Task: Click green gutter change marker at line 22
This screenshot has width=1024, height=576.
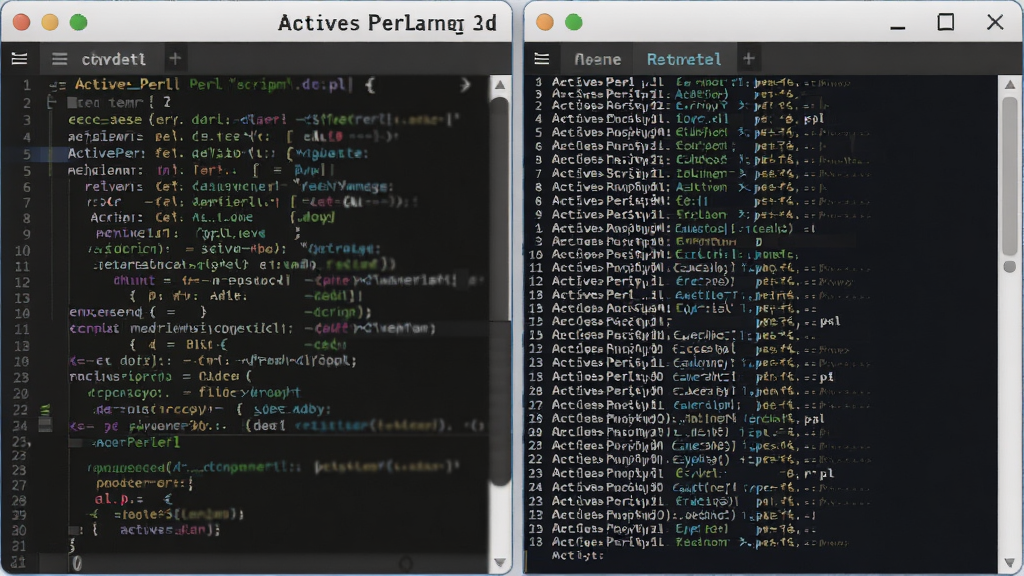Action: [45, 410]
